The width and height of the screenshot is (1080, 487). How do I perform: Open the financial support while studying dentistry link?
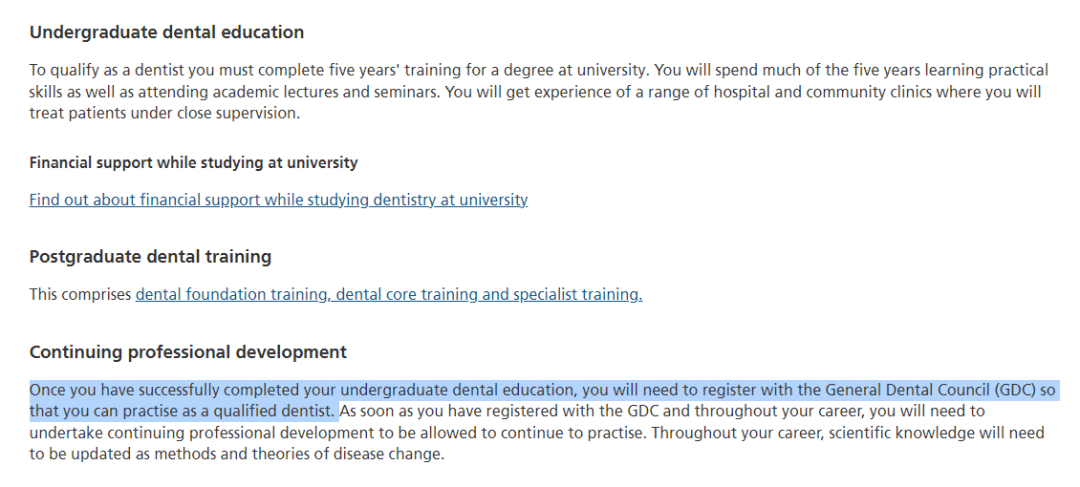278,200
